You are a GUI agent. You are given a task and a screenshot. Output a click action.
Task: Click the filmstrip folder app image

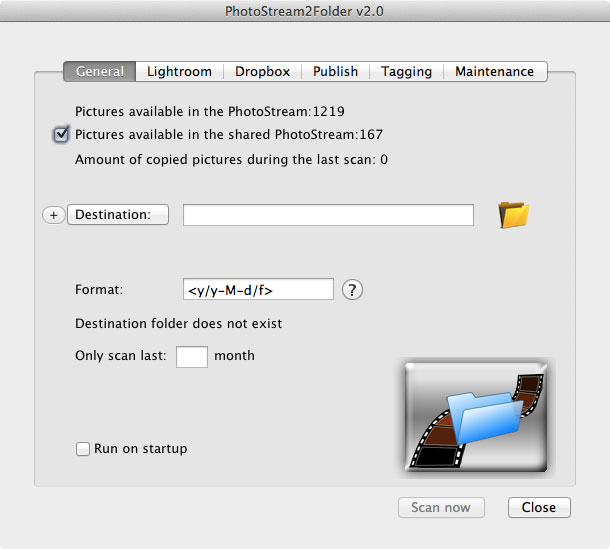476,417
